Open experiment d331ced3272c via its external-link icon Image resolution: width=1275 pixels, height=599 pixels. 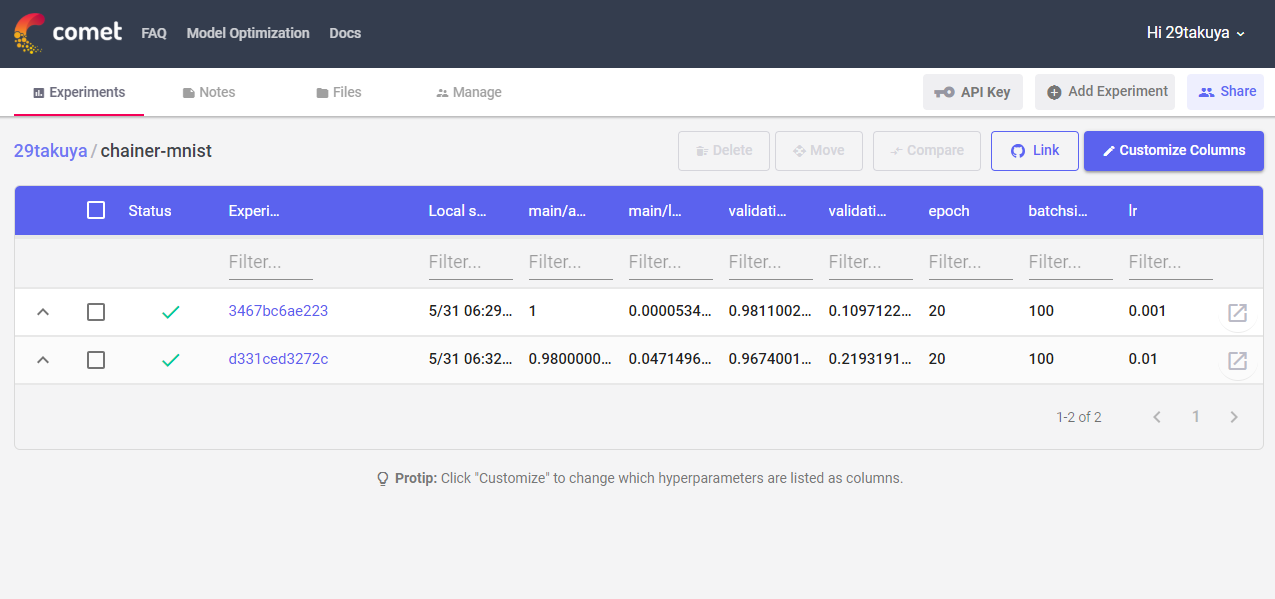point(1237,361)
